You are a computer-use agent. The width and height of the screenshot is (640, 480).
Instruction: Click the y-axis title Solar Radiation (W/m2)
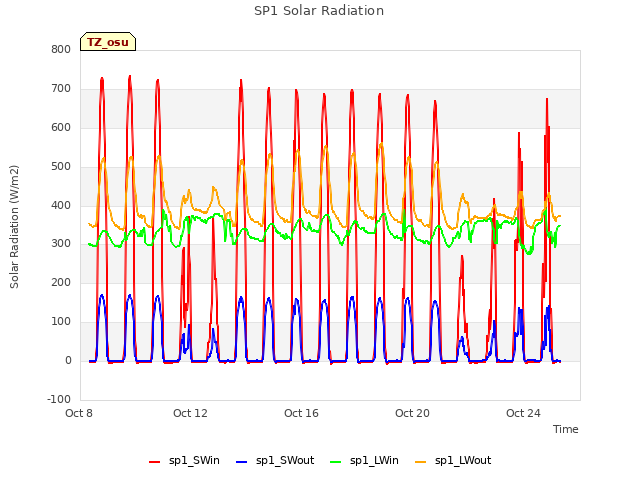tap(14, 227)
